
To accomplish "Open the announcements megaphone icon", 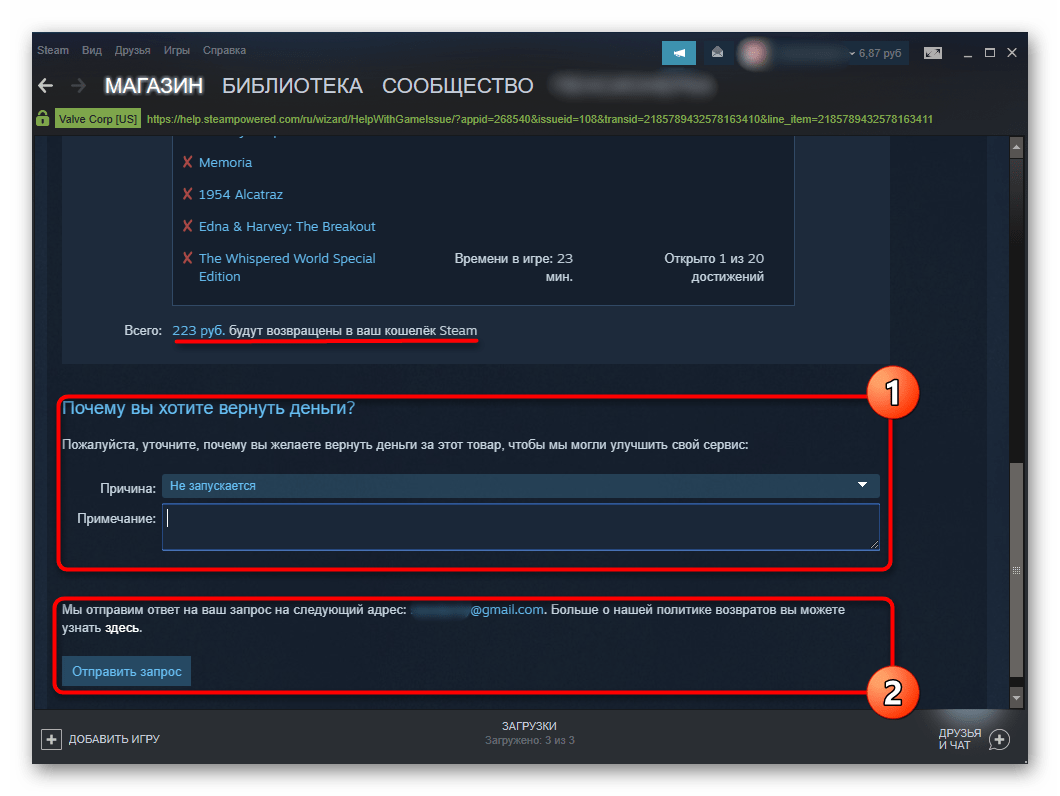I will [x=679, y=52].
